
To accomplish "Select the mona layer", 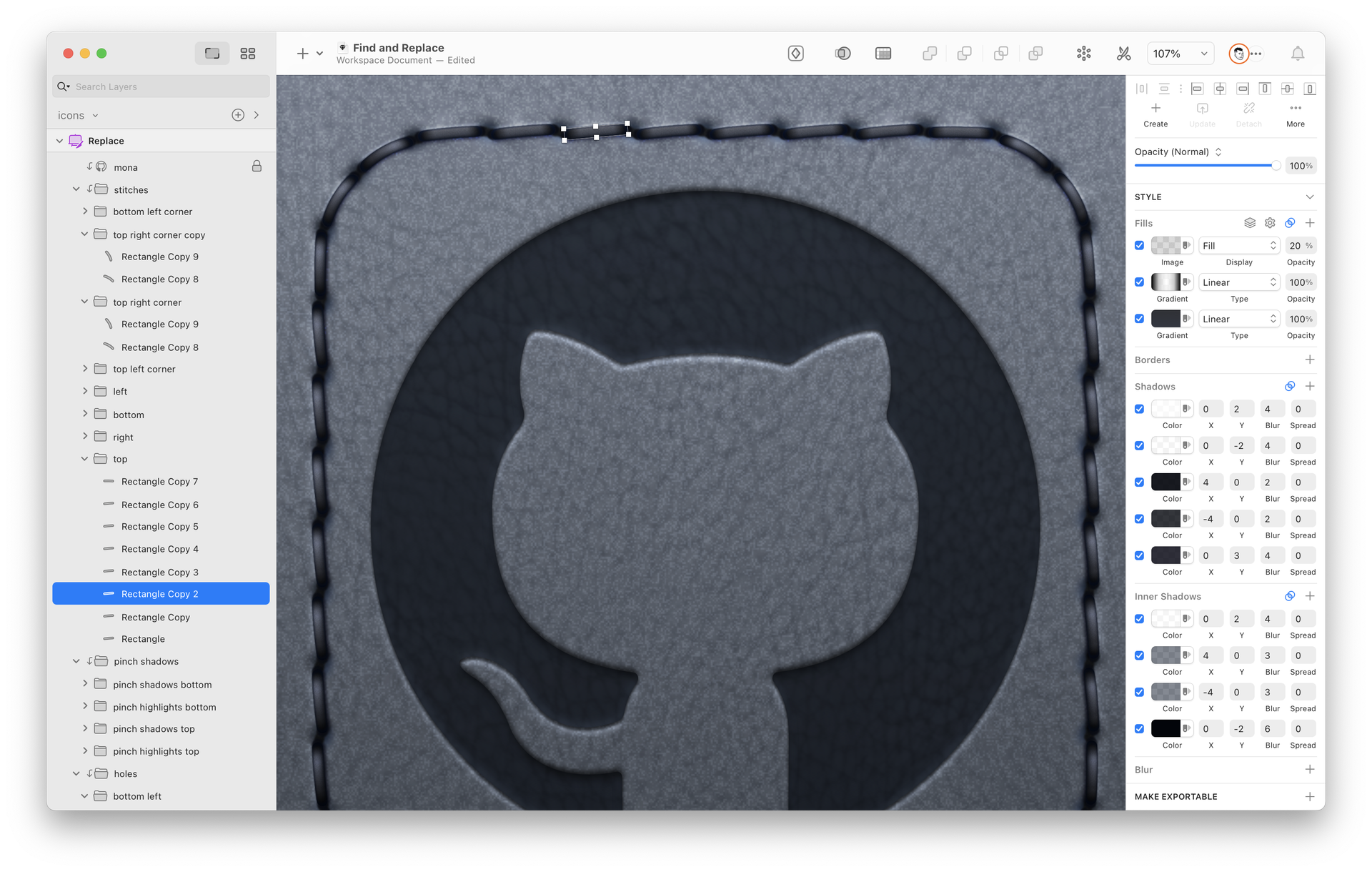I will (x=161, y=167).
